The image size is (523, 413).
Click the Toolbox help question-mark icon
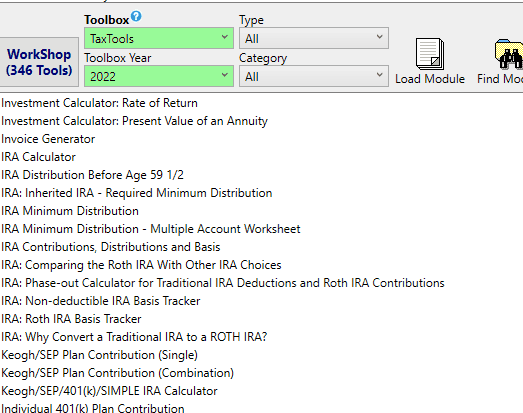tap(136, 16)
